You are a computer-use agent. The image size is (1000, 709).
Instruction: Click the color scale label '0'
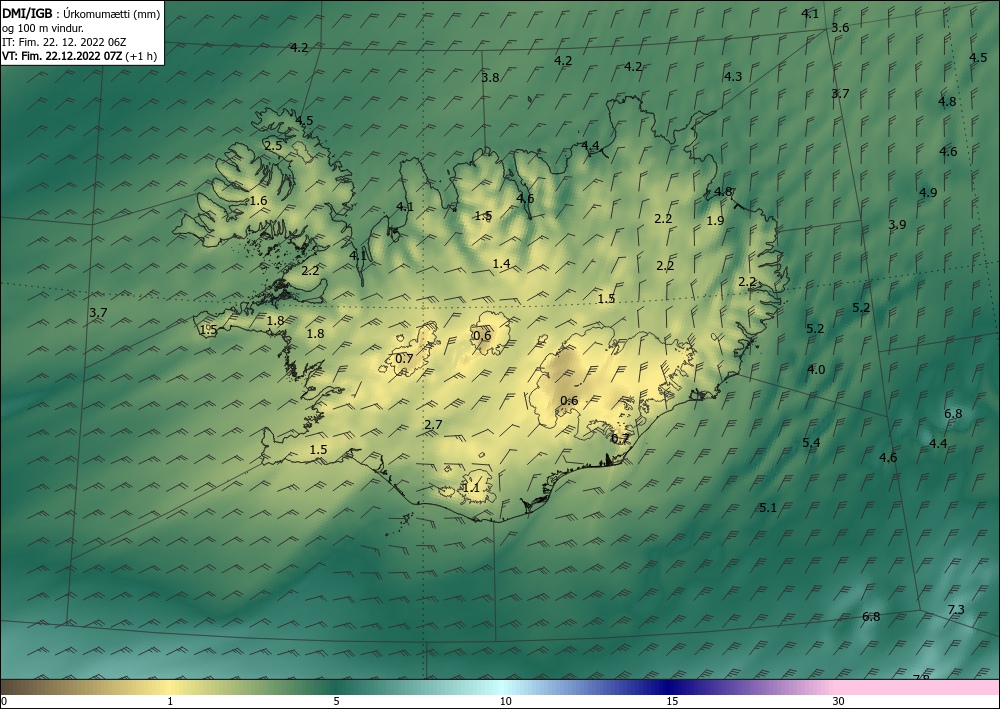click(x=4, y=701)
